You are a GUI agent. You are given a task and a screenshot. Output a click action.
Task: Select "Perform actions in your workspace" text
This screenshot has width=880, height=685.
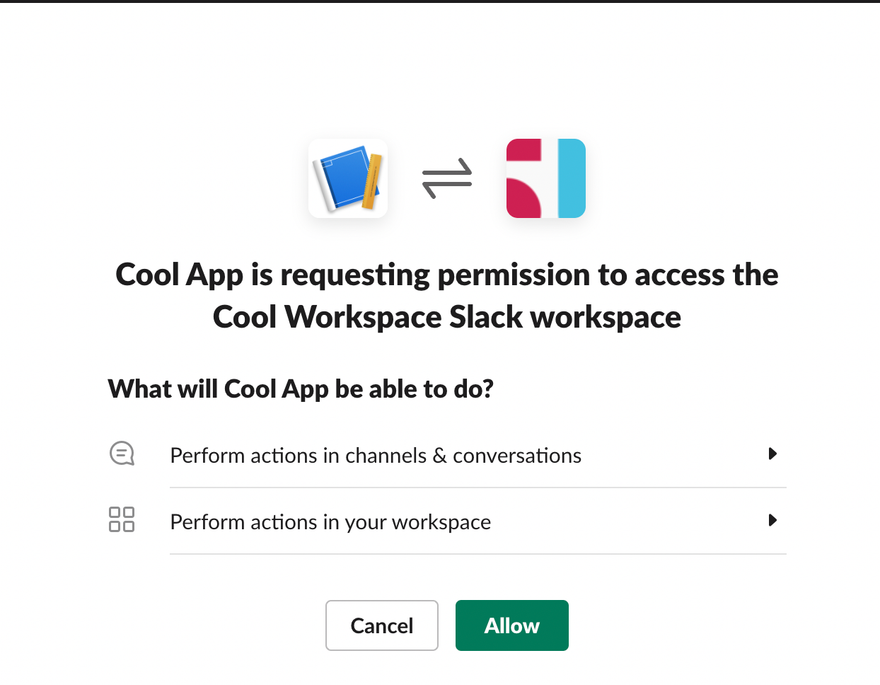tap(330, 522)
